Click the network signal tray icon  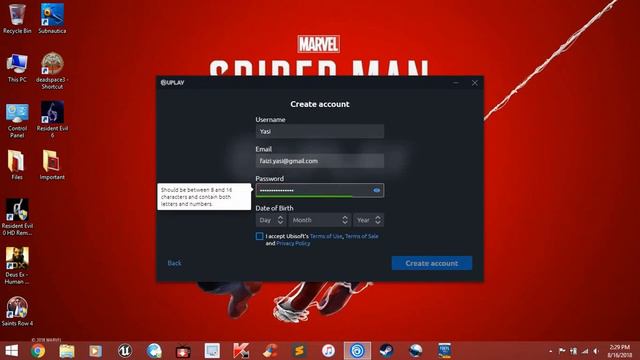pyautogui.click(x=585, y=351)
